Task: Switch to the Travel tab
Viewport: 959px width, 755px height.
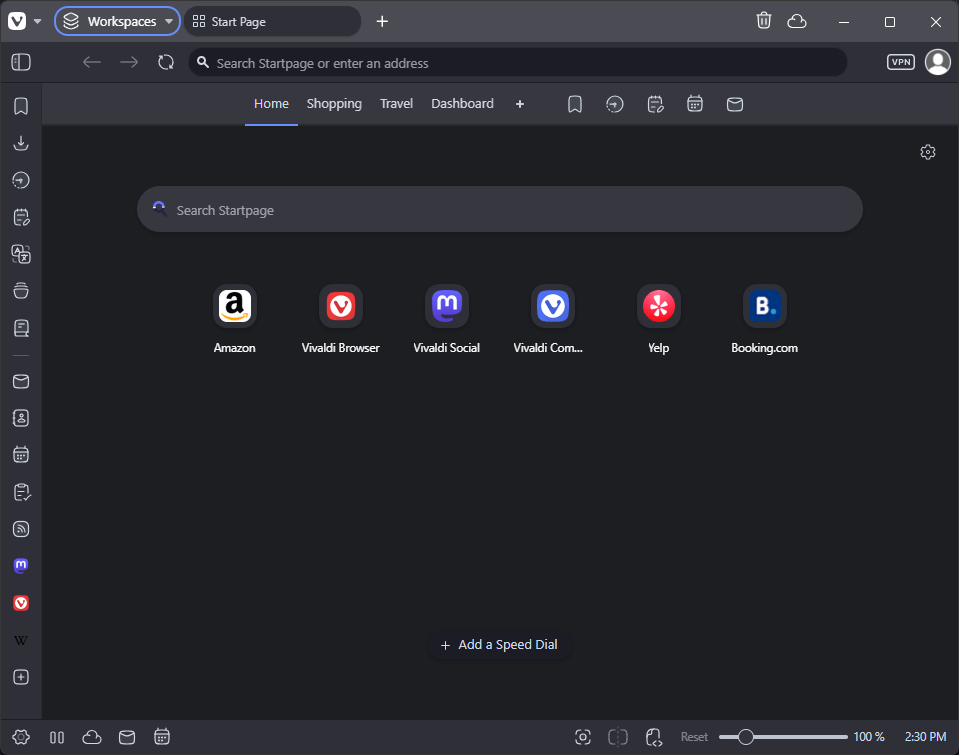Action: click(x=396, y=104)
